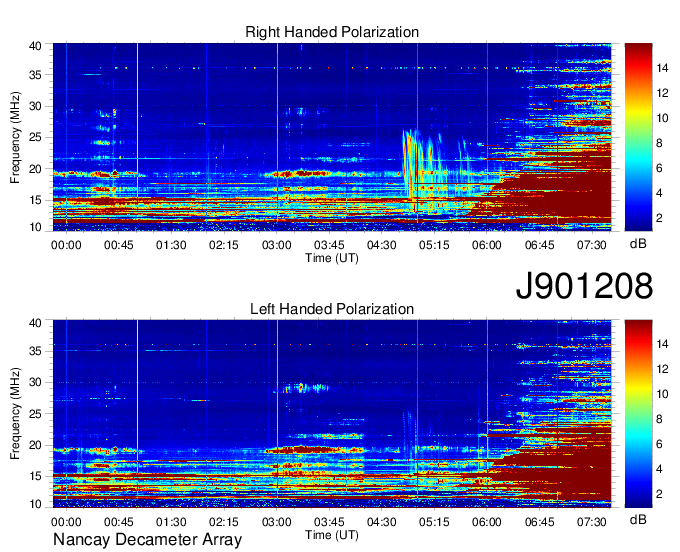Viewport: 680px width, 552px height.
Task: Click 02:15 tick on left-handed time axis
Action: point(224,522)
